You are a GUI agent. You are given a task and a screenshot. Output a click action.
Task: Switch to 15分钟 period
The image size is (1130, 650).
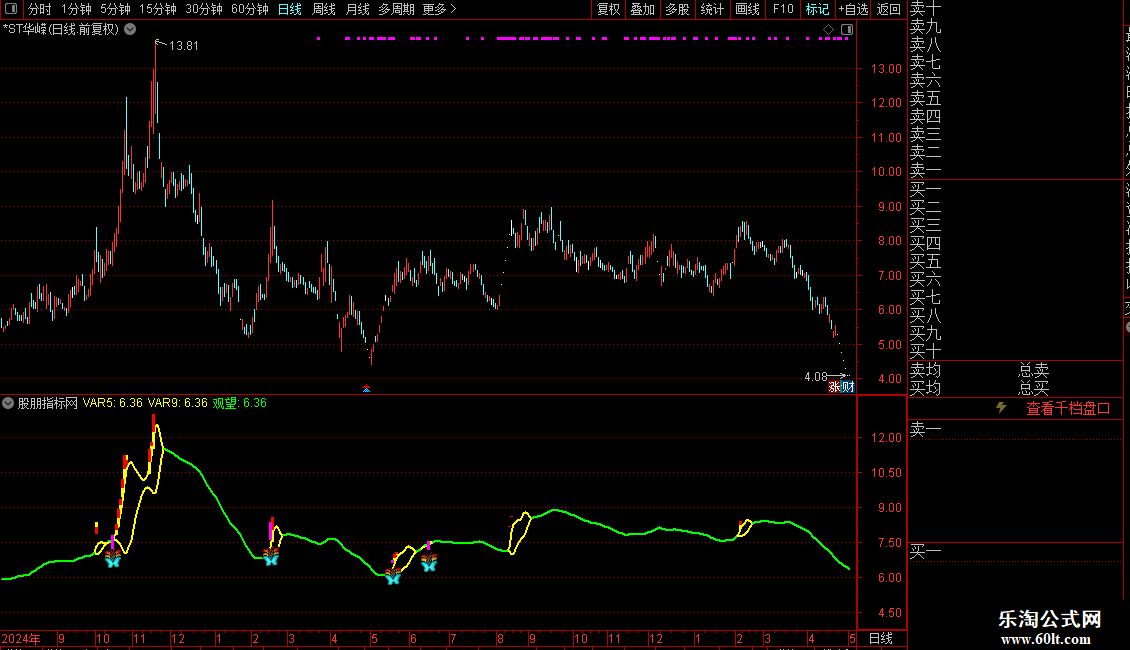[158, 9]
